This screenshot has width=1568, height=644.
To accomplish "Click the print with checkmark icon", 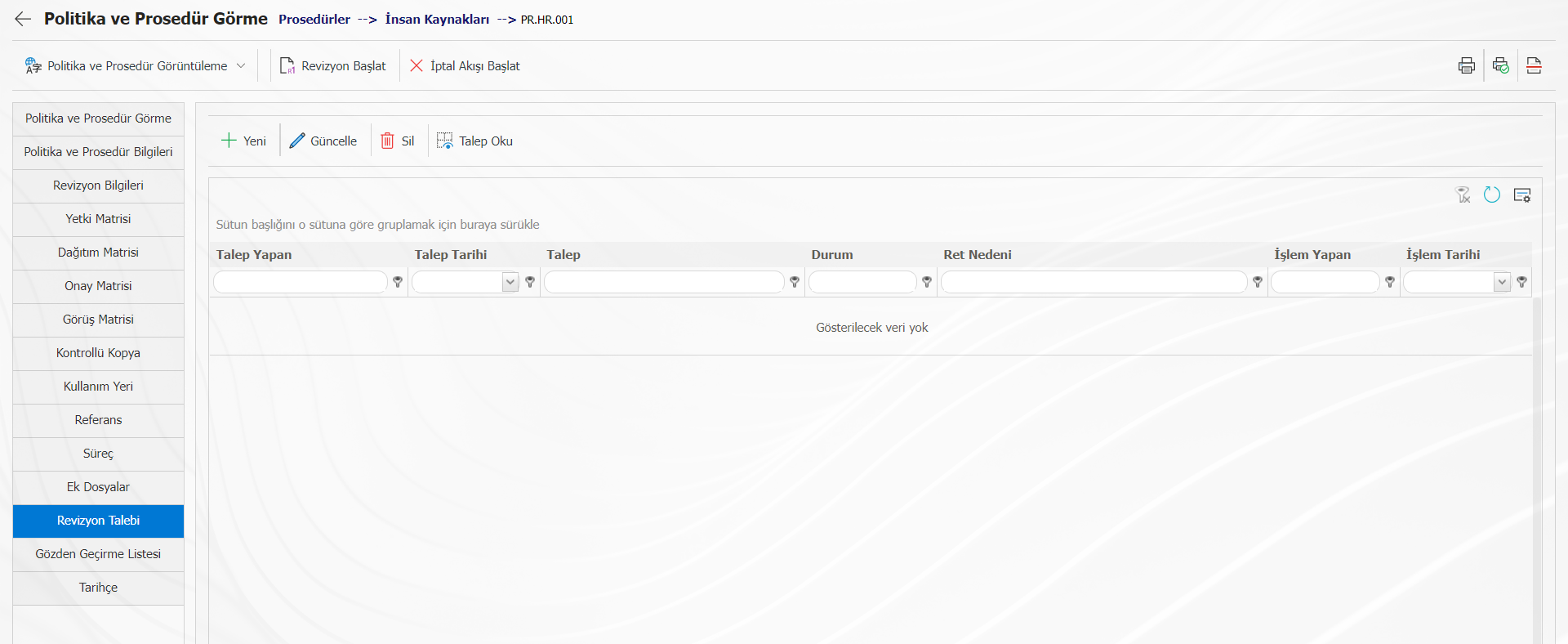I will tap(1501, 65).
